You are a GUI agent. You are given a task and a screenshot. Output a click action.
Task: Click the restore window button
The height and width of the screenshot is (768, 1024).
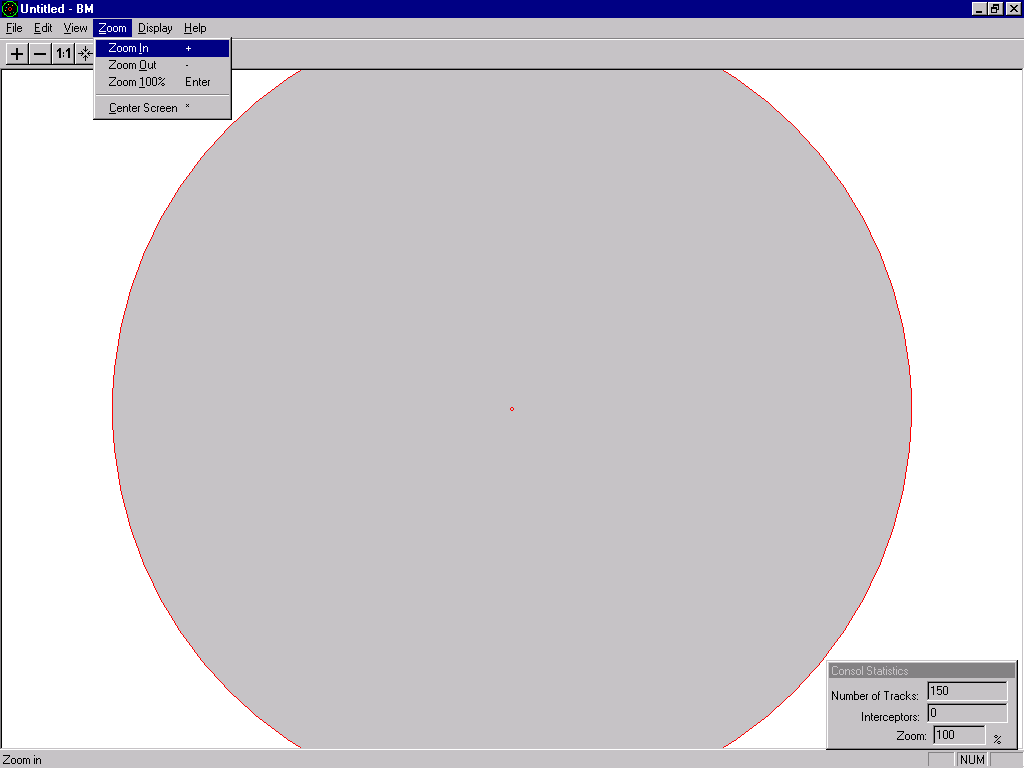[995, 9]
